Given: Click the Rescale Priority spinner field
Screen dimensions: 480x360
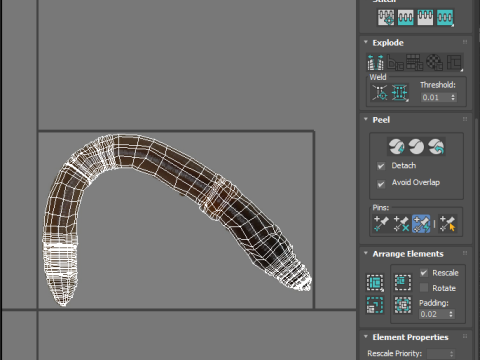Looking at the screenshot, I should pyautogui.click(x=441, y=353).
